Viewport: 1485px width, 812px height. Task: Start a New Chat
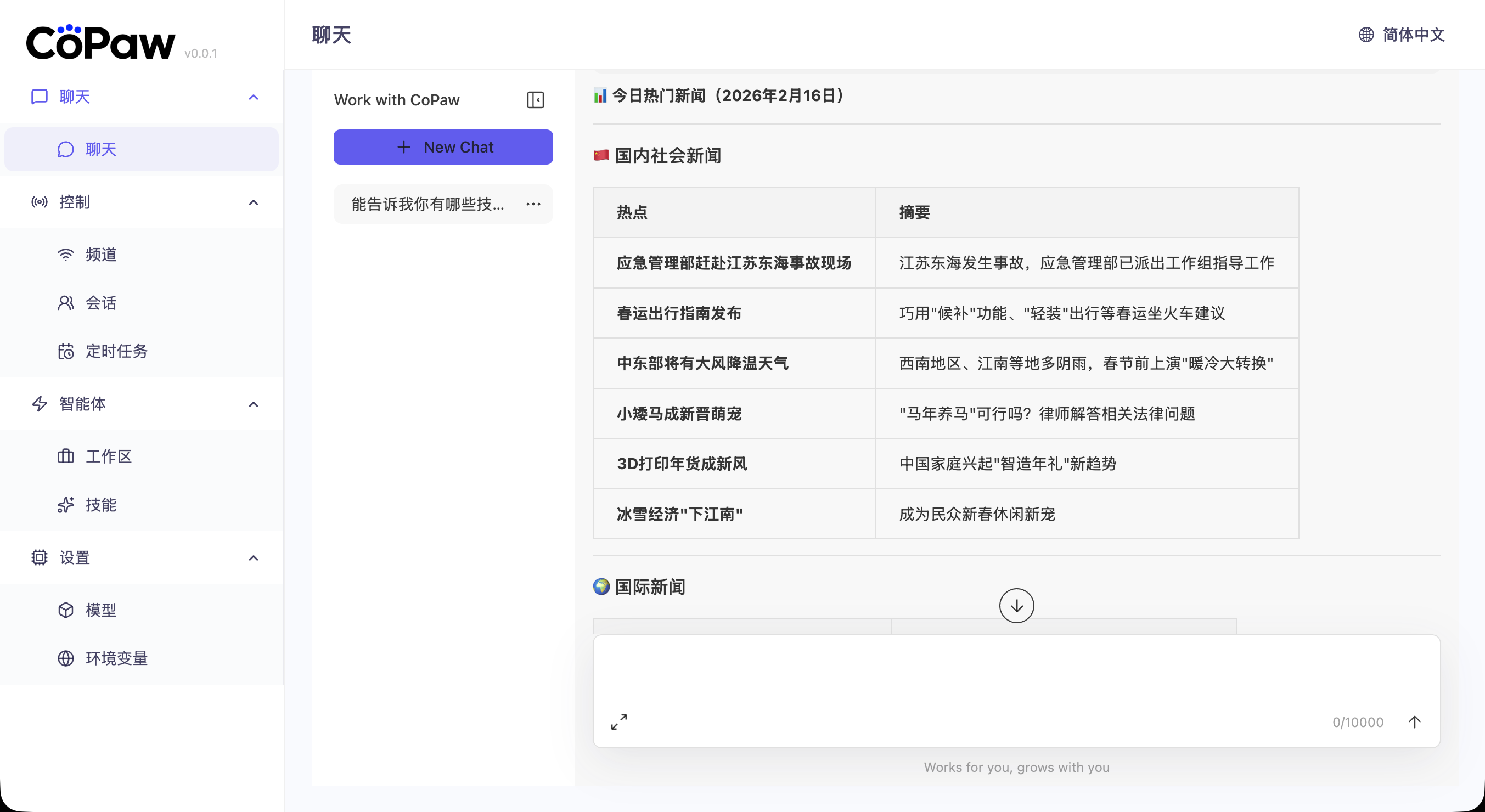click(x=443, y=147)
